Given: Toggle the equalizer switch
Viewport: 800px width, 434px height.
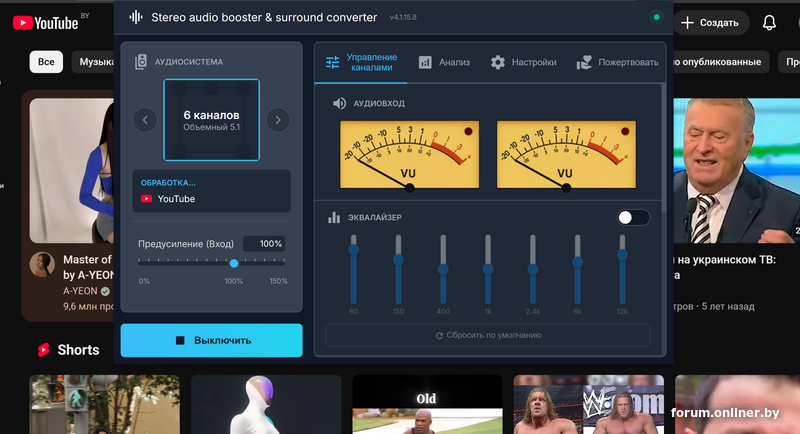Looking at the screenshot, I should [633, 218].
